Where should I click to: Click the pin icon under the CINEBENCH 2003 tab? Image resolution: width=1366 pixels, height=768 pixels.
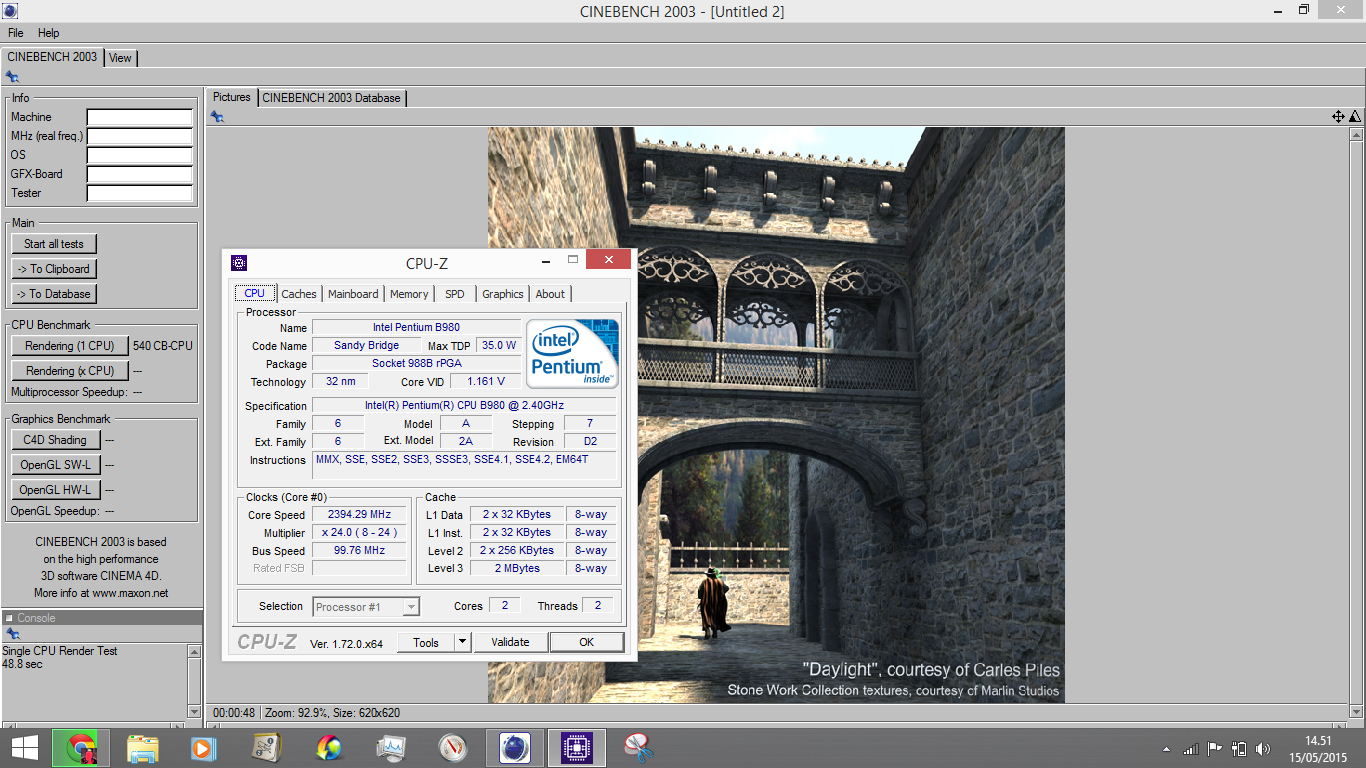[x=12, y=77]
